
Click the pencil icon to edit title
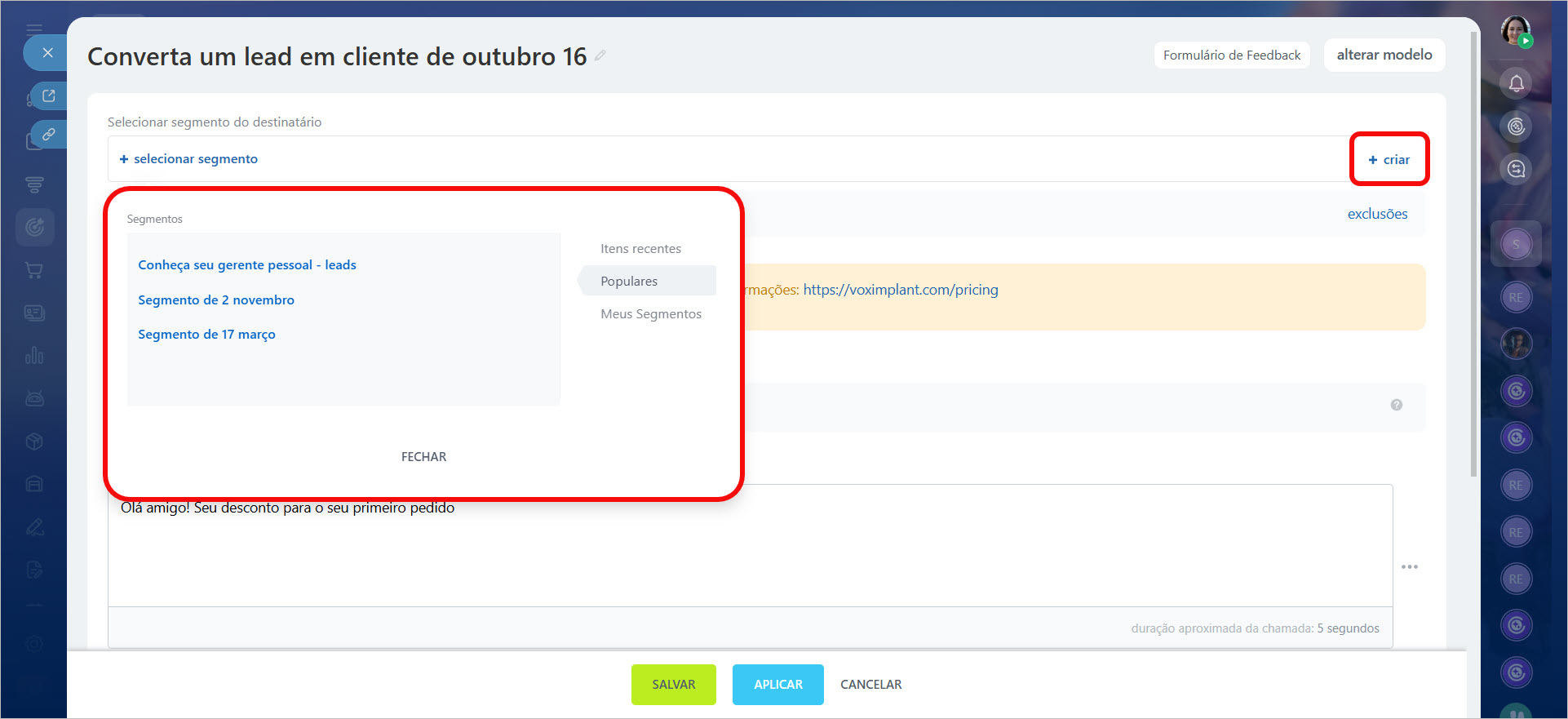600,55
